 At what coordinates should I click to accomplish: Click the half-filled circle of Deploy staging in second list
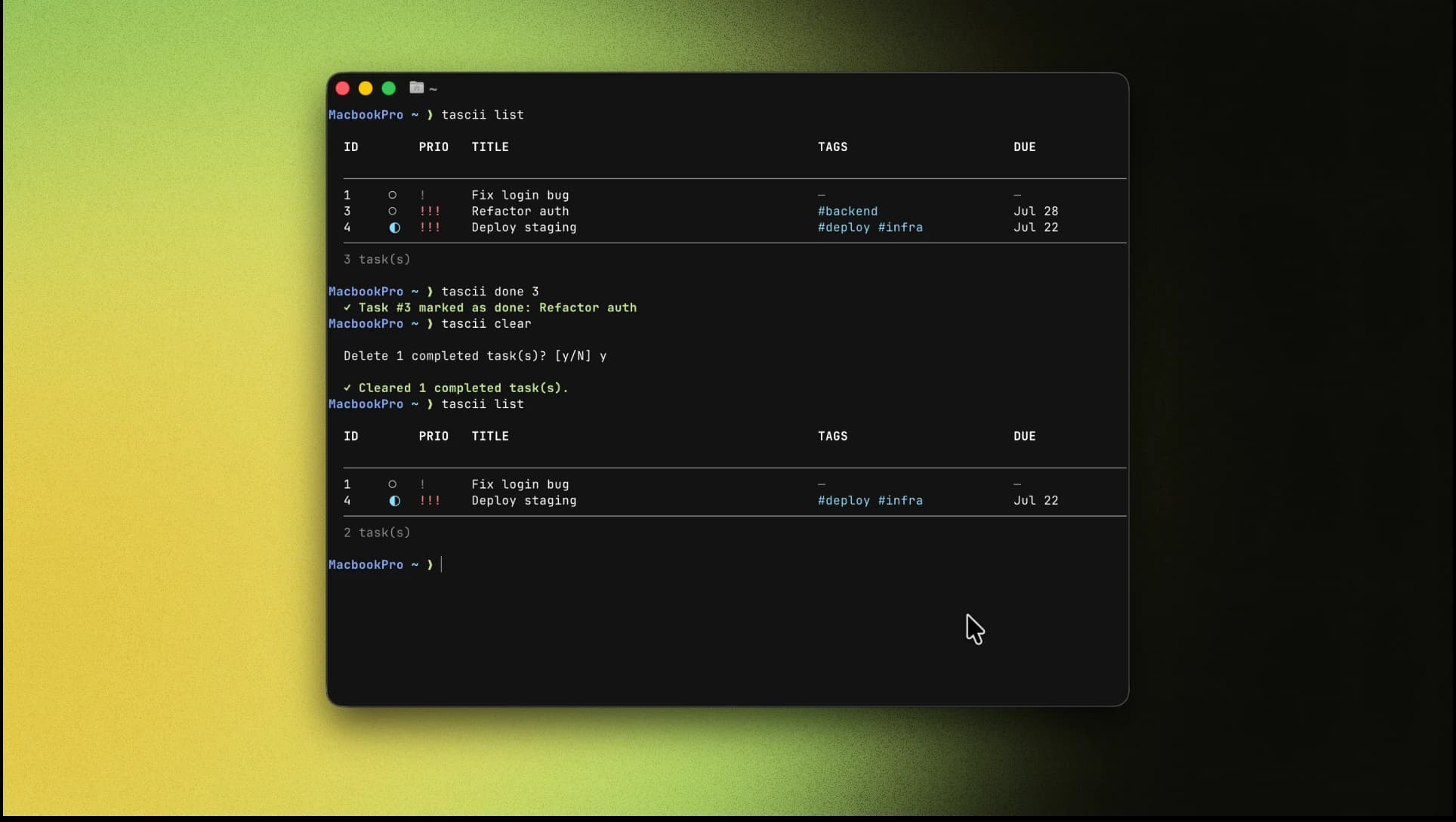394,501
